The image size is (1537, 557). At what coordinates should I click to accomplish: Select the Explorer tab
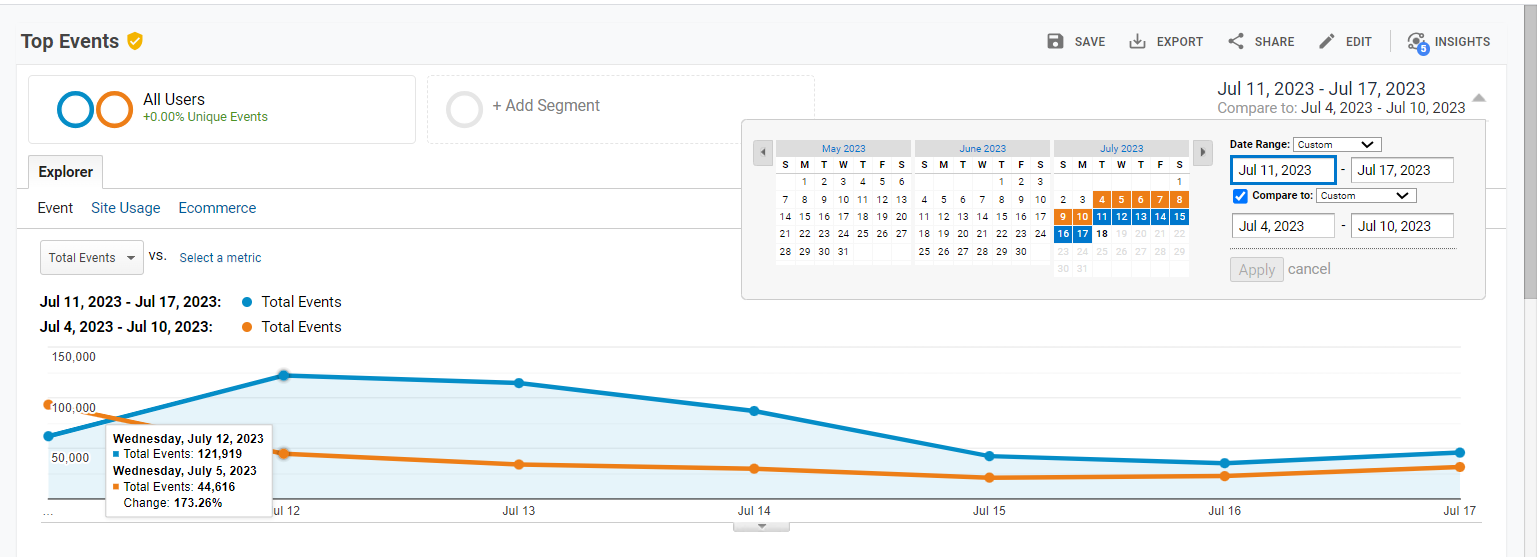pos(65,172)
